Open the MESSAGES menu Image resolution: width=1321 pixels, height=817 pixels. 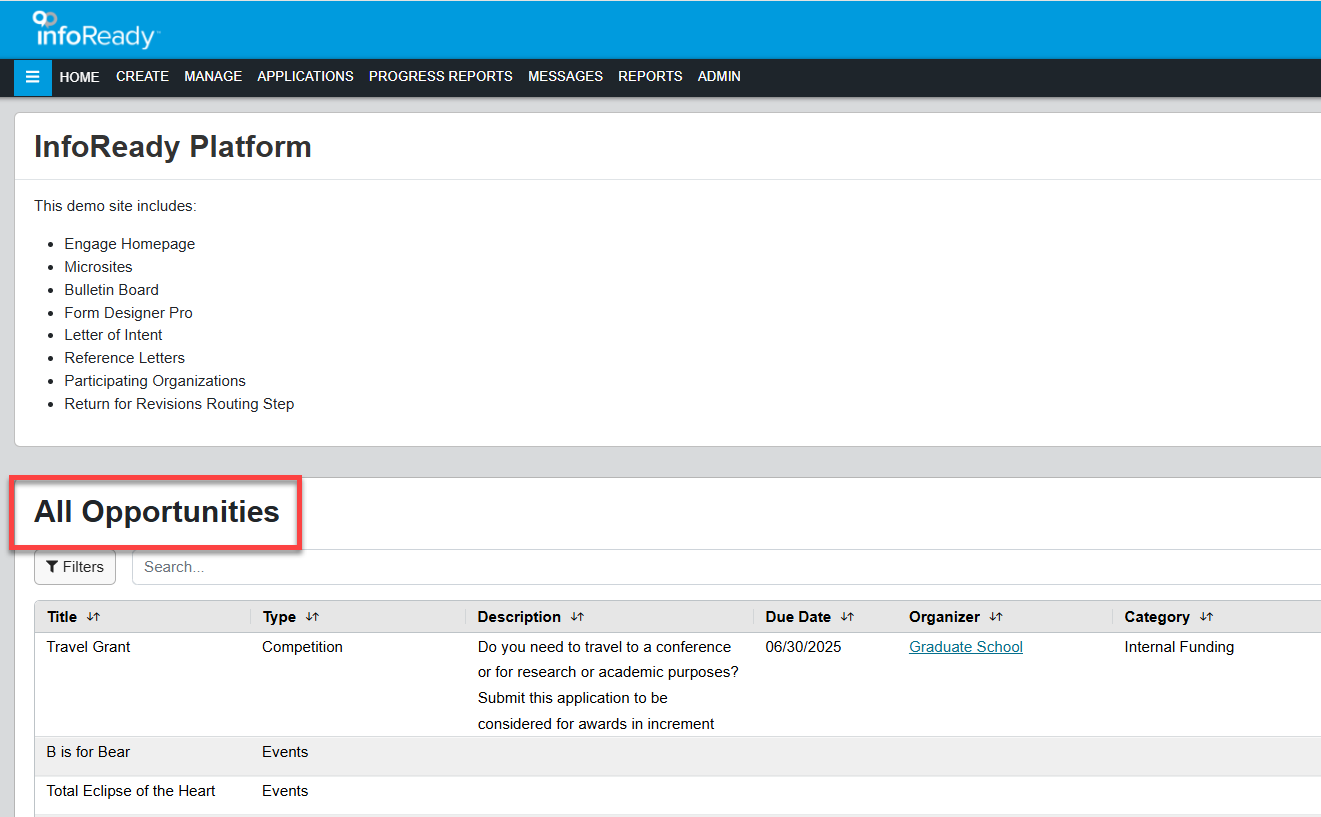(565, 77)
